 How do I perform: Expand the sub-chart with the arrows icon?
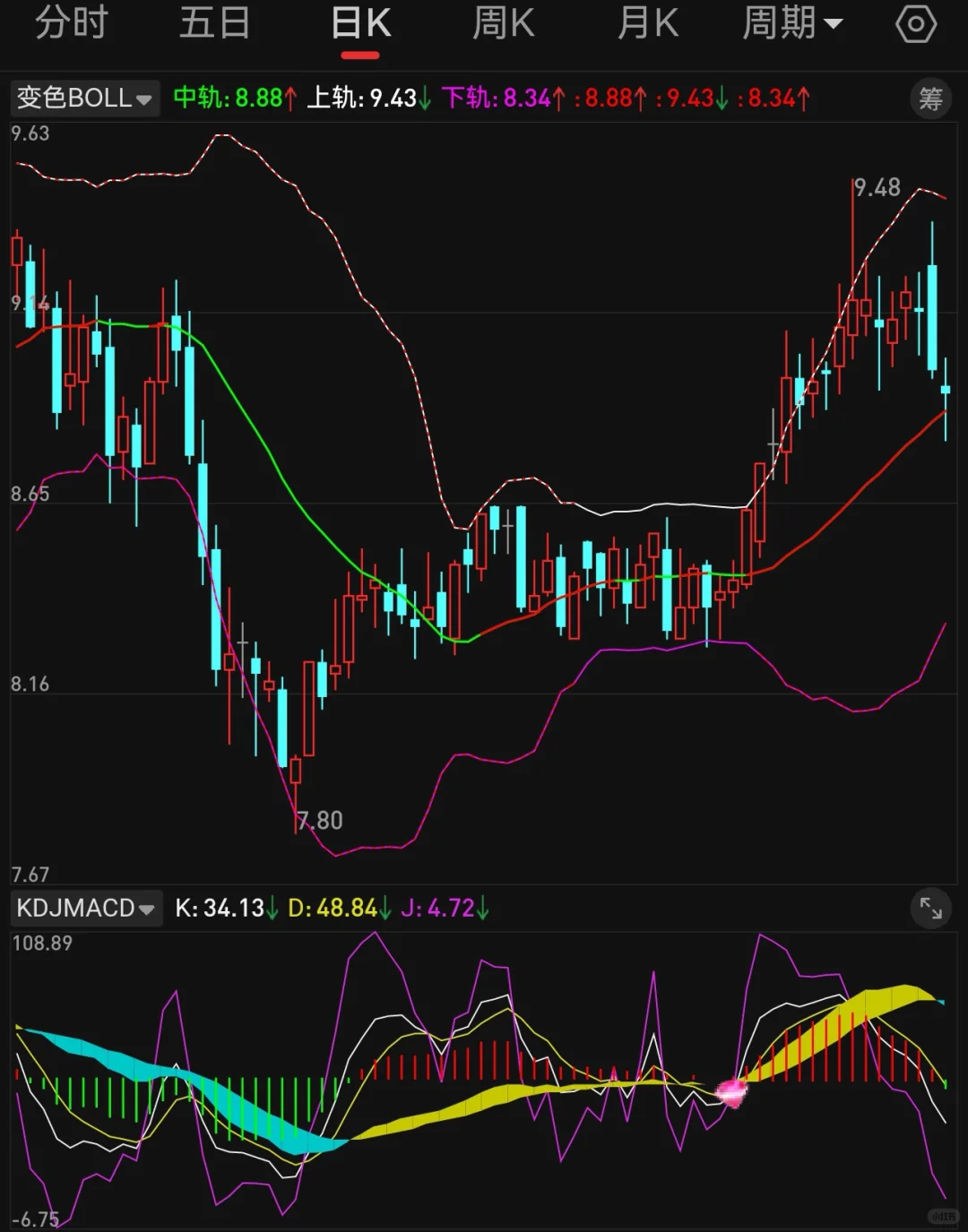pyautogui.click(x=931, y=909)
